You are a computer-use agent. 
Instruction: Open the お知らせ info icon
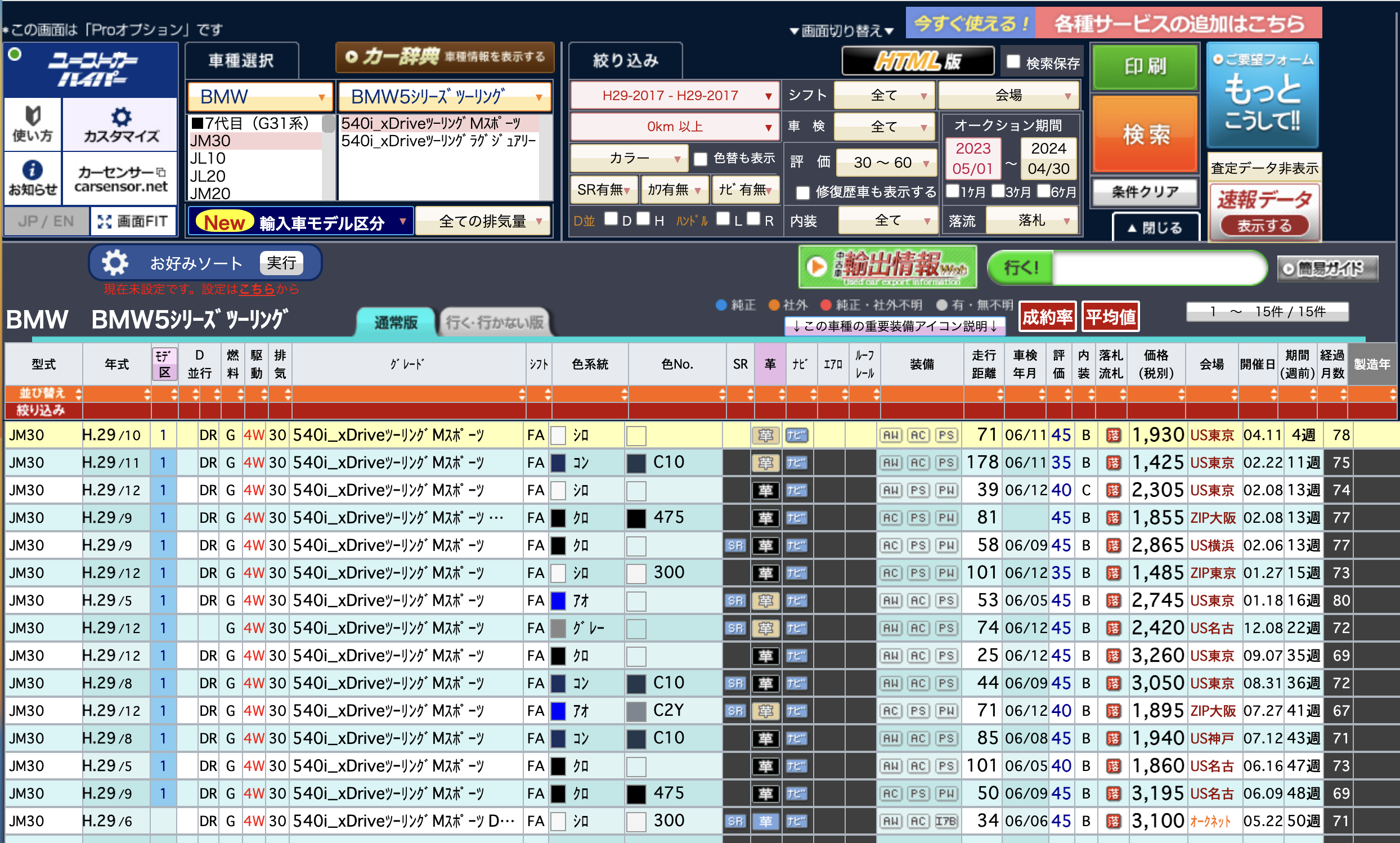(33, 178)
